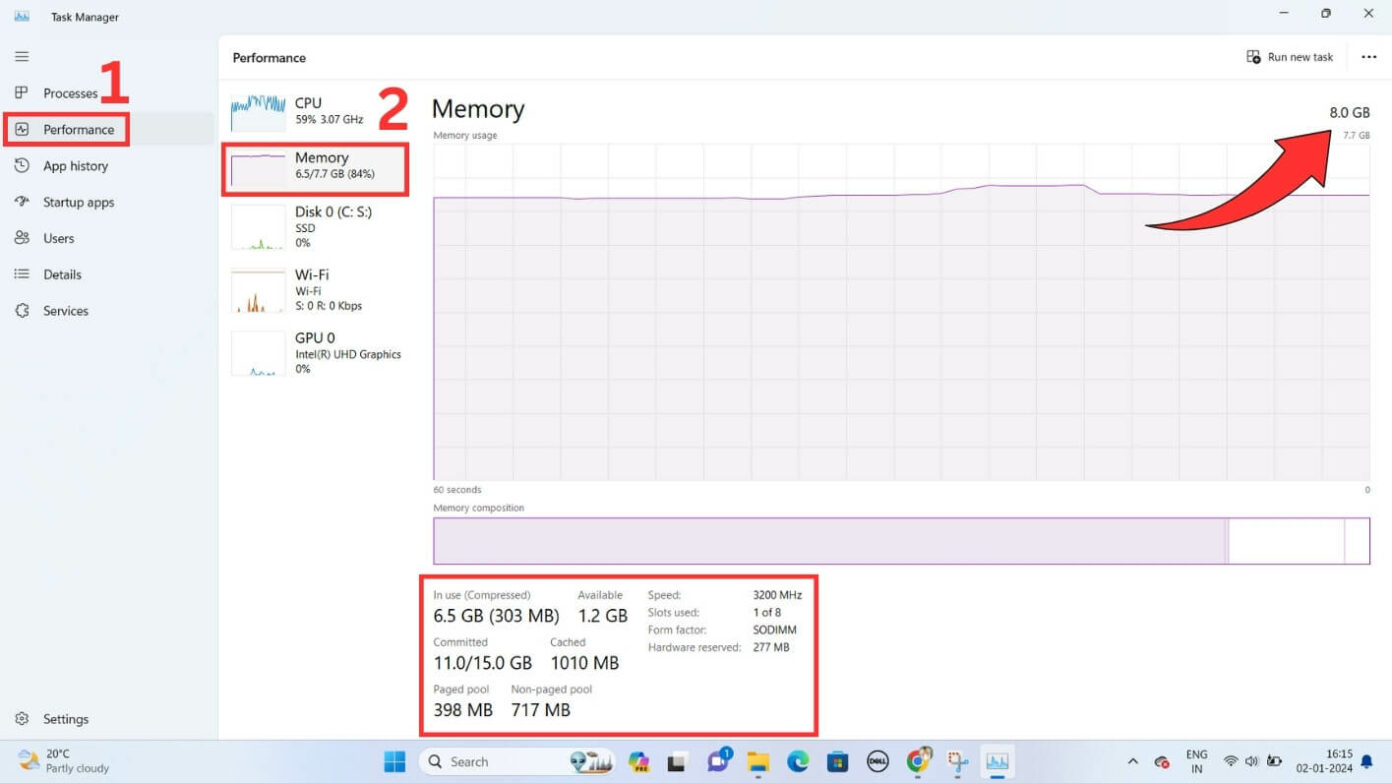Open the more options ellipsis menu
This screenshot has height=783, width=1392.
(1369, 57)
